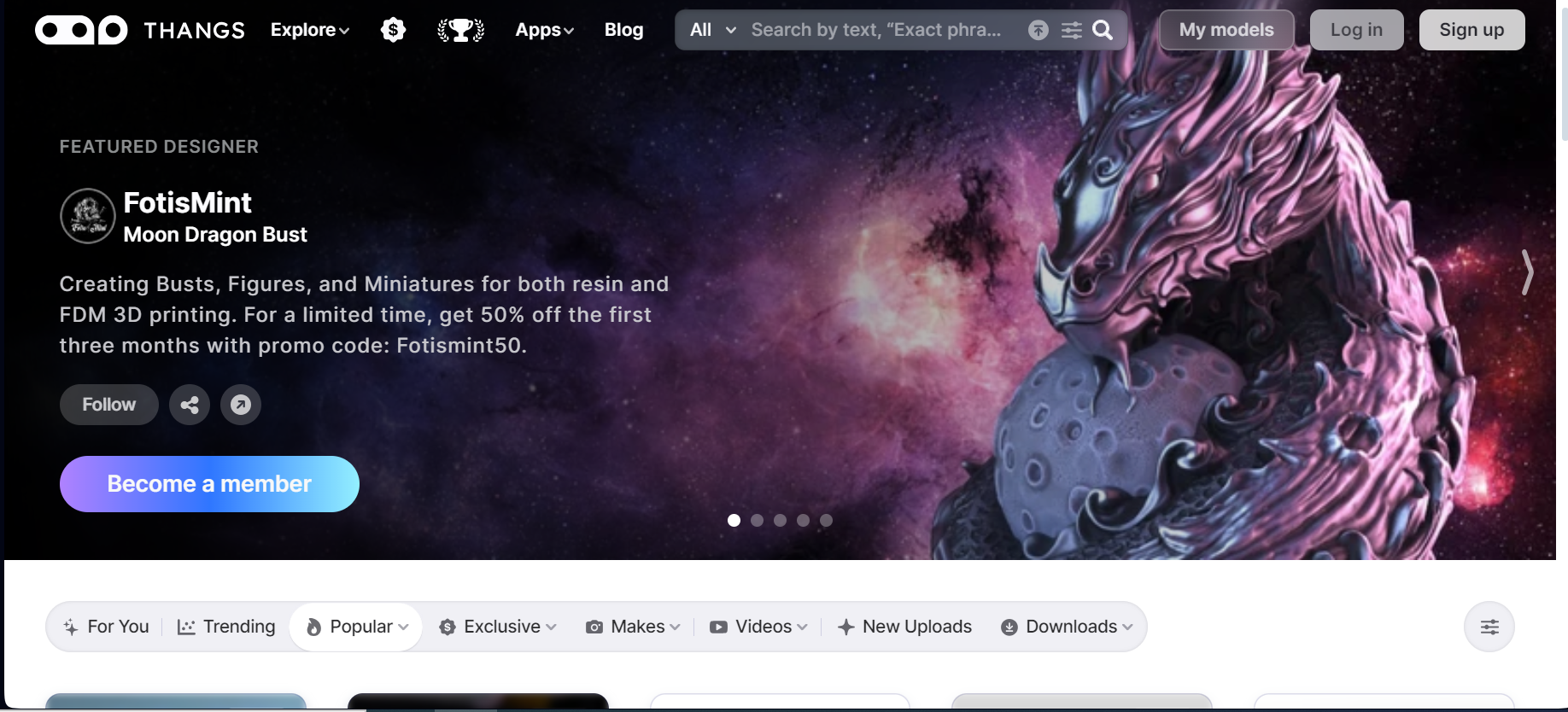Open search filters sliders icon in search bar
The width and height of the screenshot is (1568, 712).
pos(1071,30)
